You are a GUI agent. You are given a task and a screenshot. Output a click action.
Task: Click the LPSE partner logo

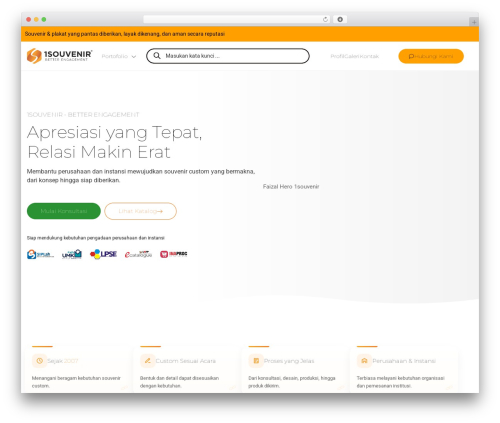click(103, 254)
